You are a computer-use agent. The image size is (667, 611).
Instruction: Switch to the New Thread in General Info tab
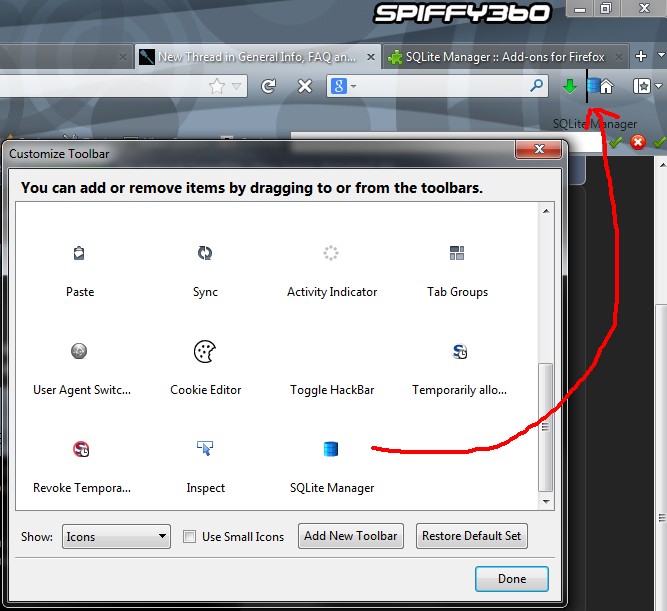tap(255, 57)
